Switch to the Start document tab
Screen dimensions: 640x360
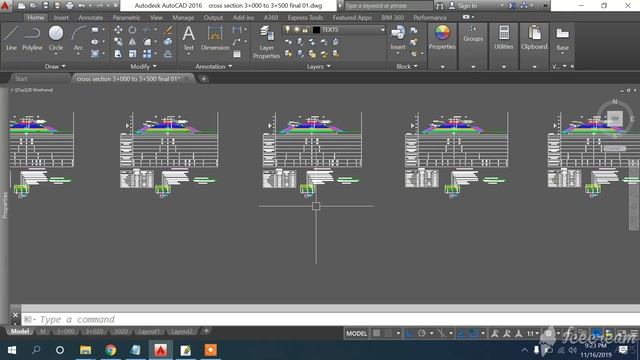21,78
